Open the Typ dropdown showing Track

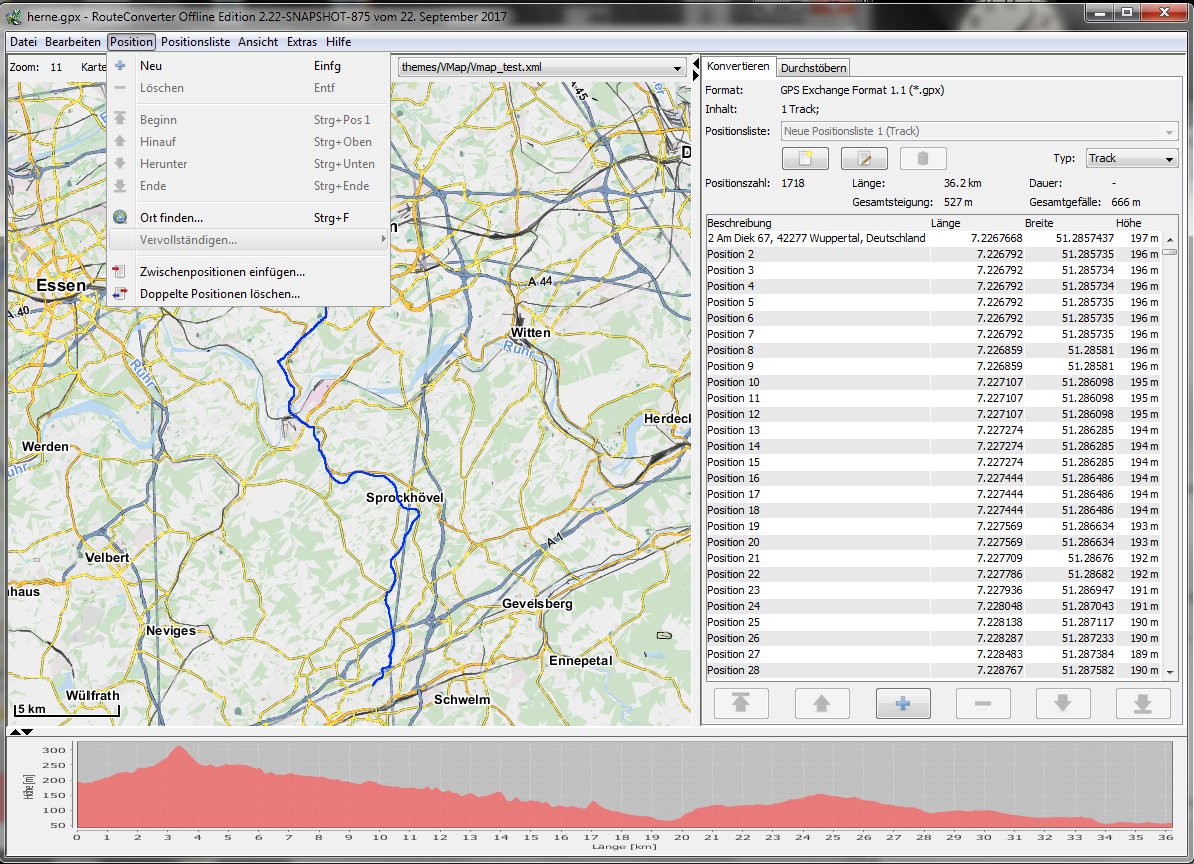coord(1133,158)
